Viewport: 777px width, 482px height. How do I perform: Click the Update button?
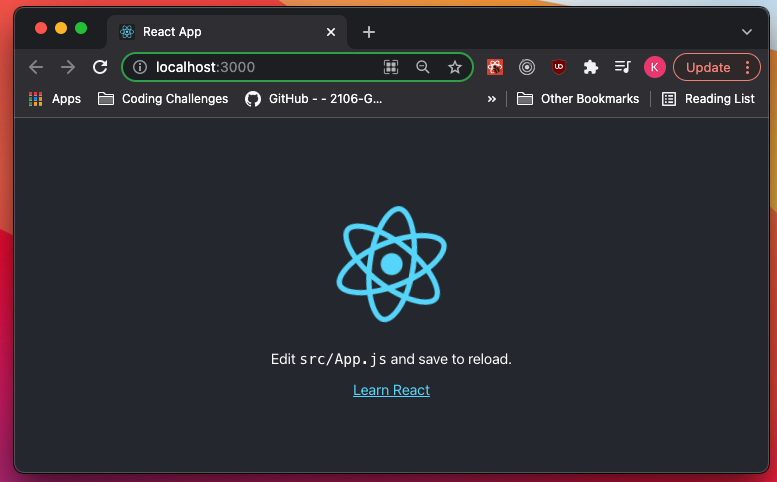coord(708,67)
